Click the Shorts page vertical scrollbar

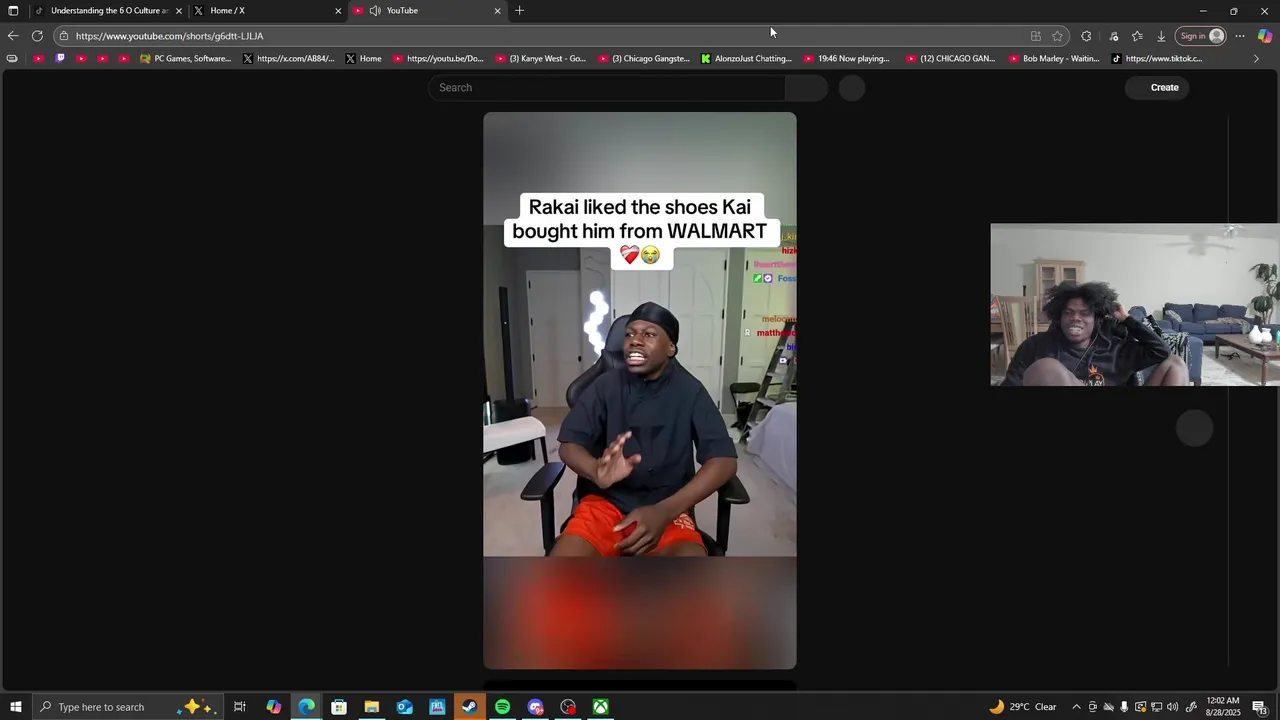tap(1228, 390)
